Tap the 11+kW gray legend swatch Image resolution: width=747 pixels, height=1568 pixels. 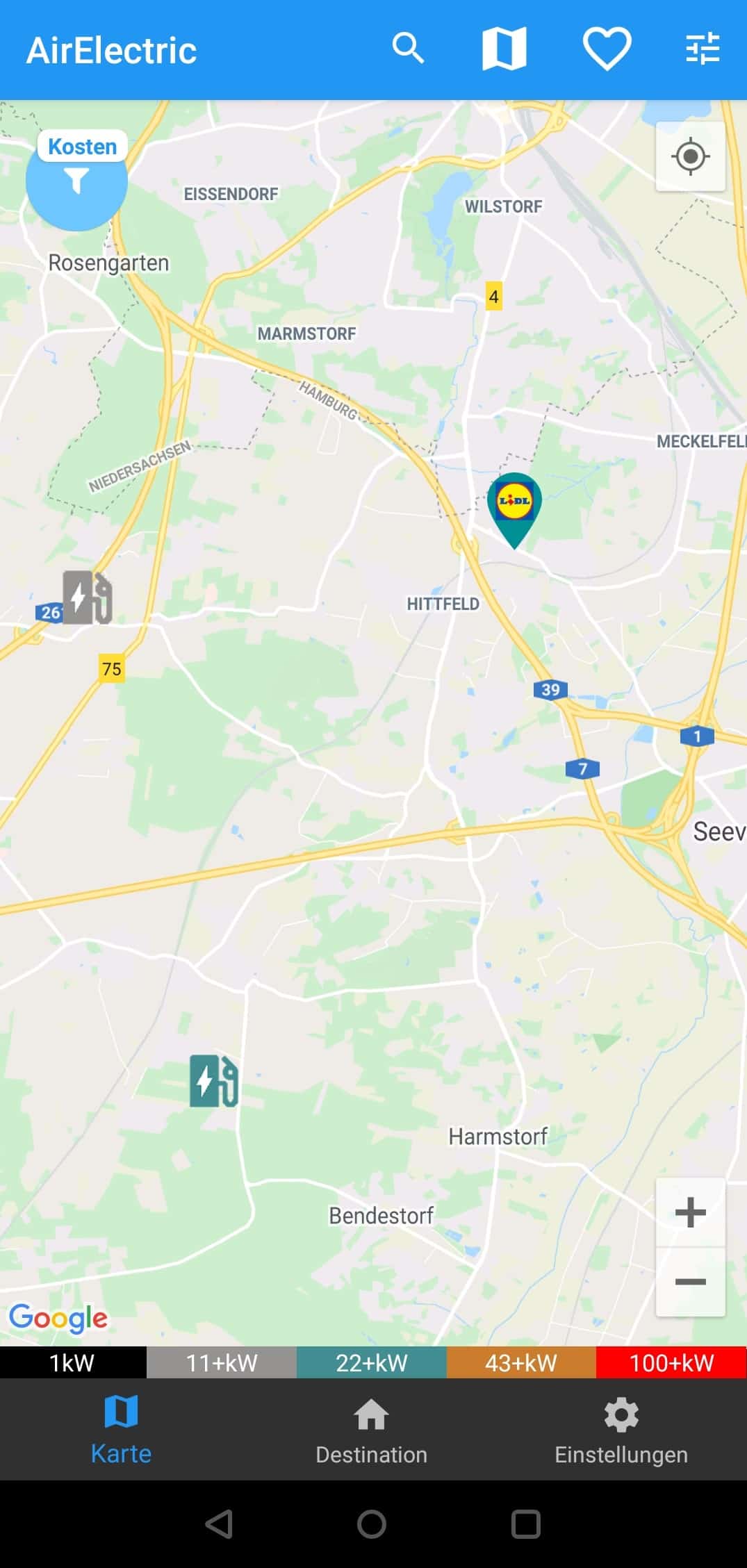point(222,1362)
